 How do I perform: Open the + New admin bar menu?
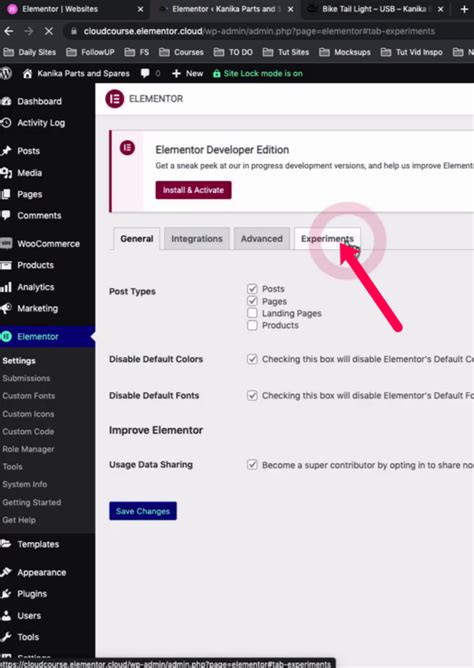[x=187, y=73]
